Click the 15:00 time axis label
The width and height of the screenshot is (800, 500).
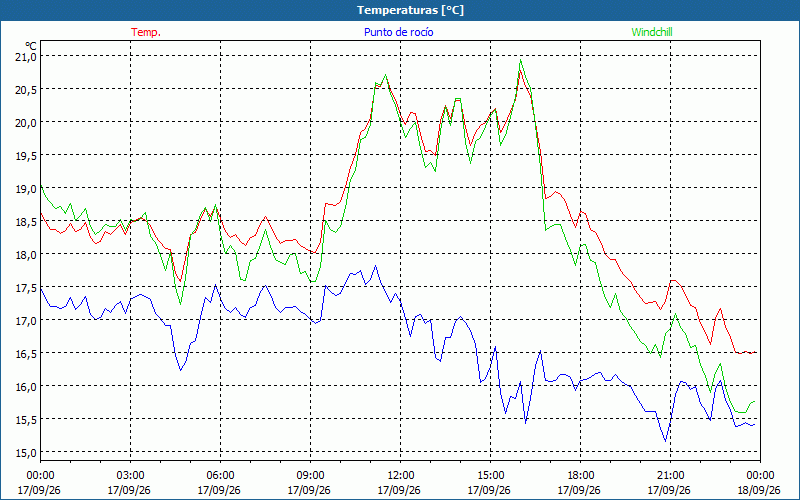tap(490, 476)
